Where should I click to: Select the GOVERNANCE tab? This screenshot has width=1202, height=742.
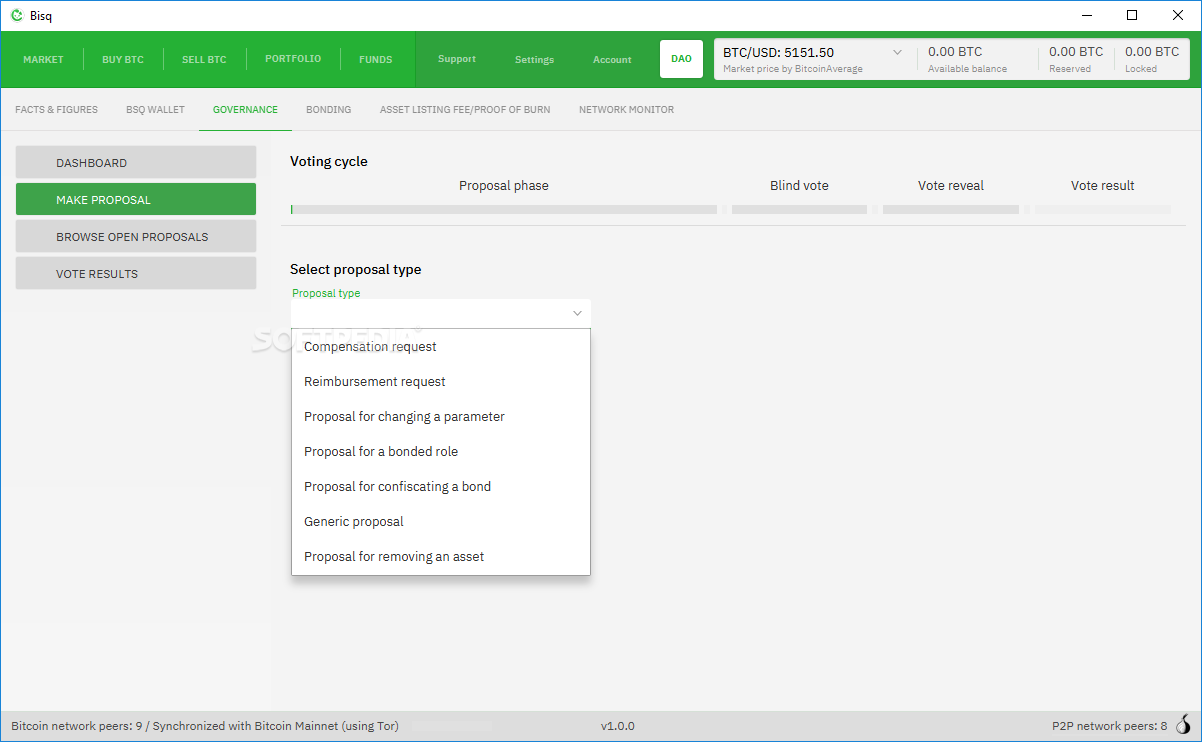(x=245, y=110)
